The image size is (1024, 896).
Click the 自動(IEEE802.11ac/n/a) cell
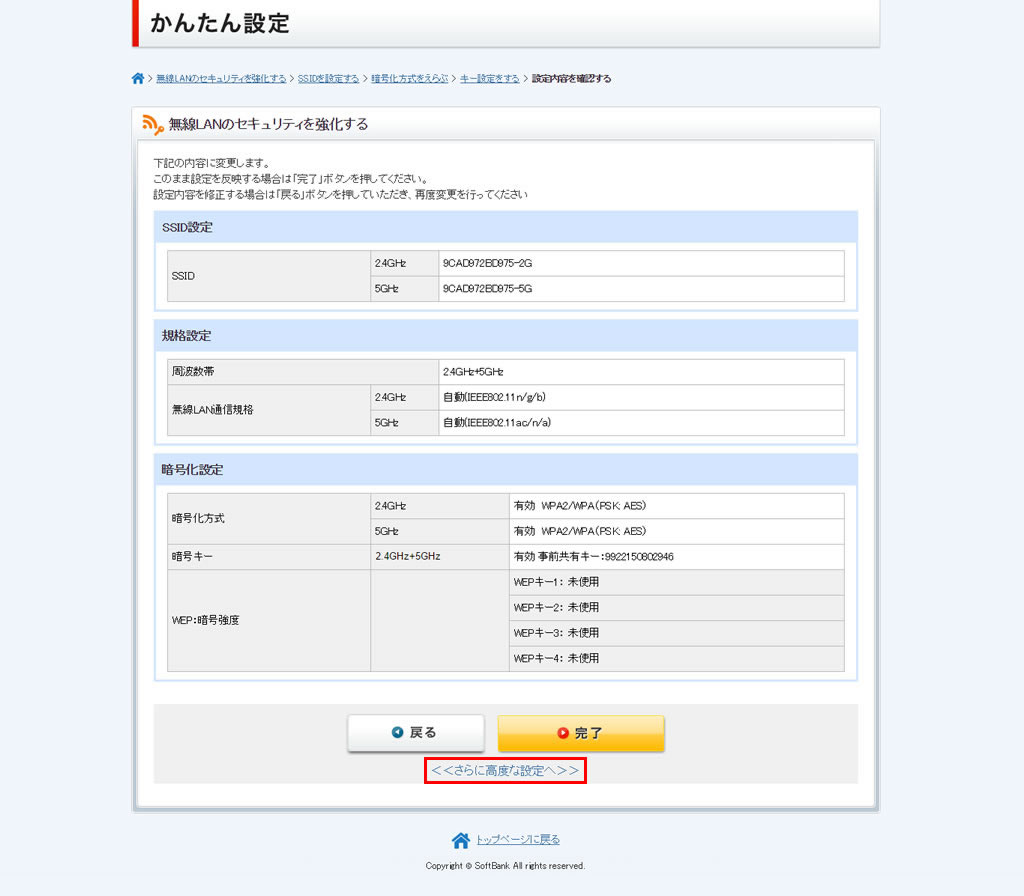(x=497, y=423)
